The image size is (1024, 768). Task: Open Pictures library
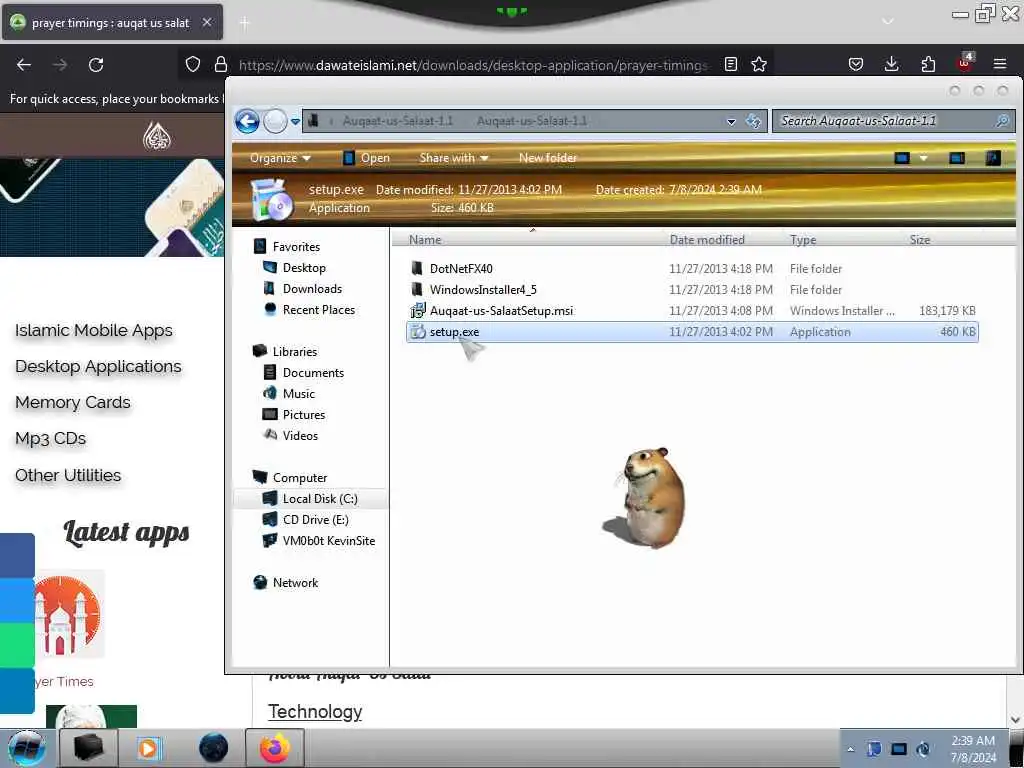click(x=304, y=415)
